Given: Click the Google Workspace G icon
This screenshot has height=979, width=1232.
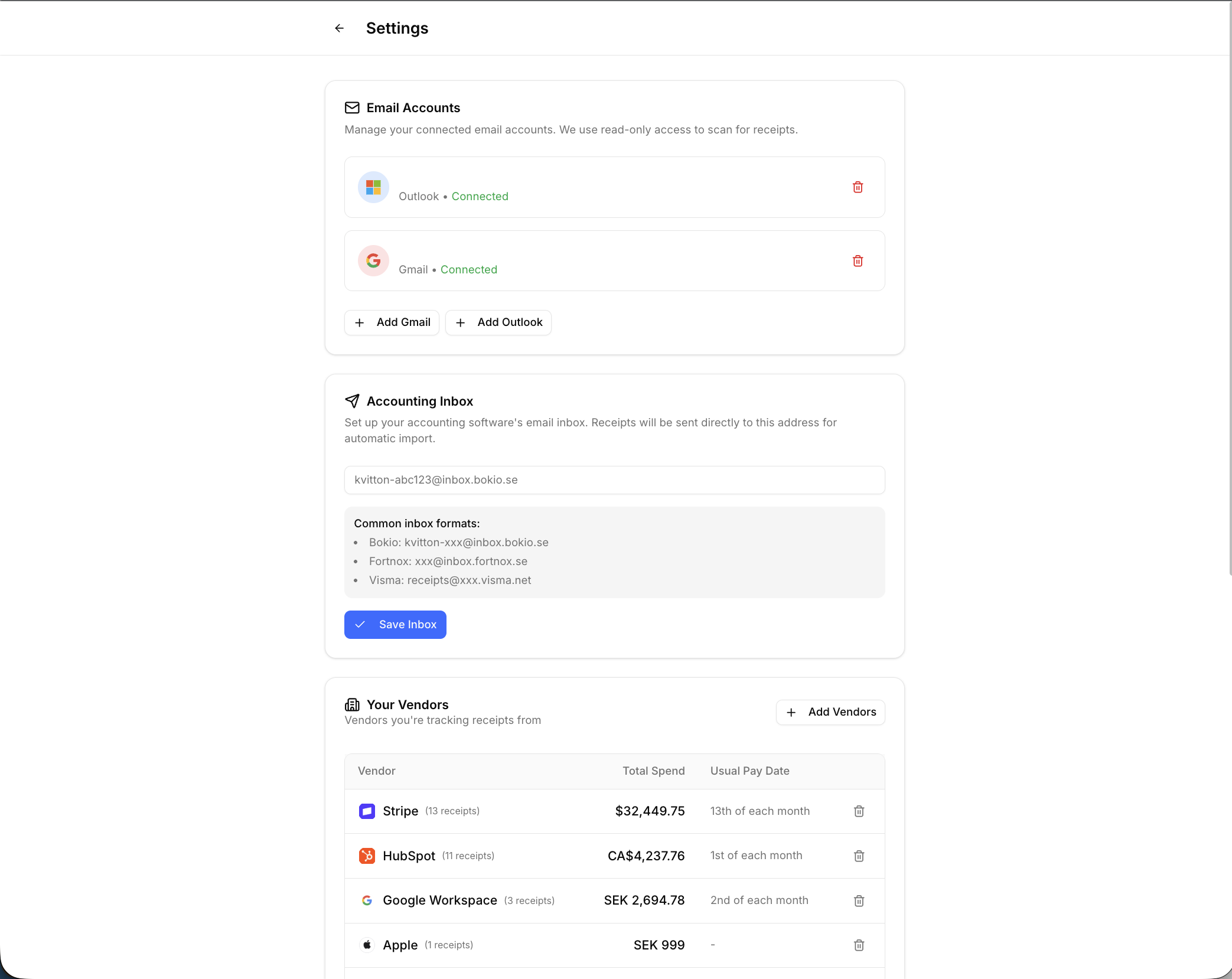Looking at the screenshot, I should click(367, 900).
